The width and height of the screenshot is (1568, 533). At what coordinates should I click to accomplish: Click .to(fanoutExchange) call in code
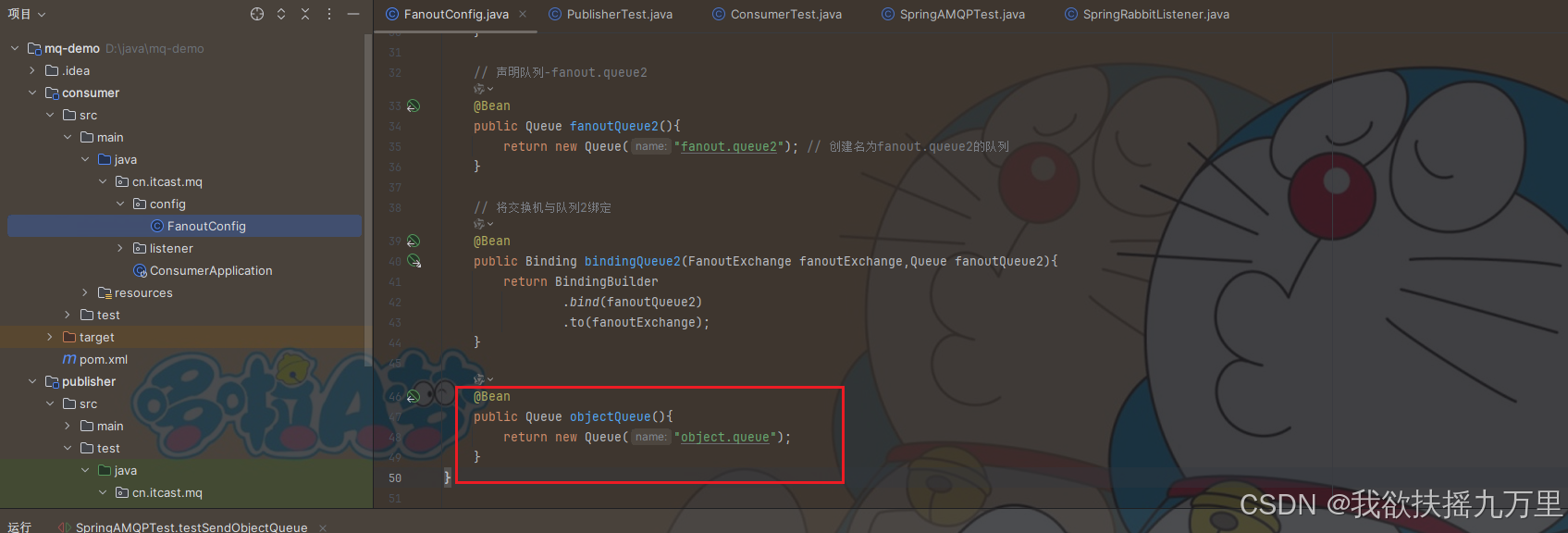click(636, 322)
